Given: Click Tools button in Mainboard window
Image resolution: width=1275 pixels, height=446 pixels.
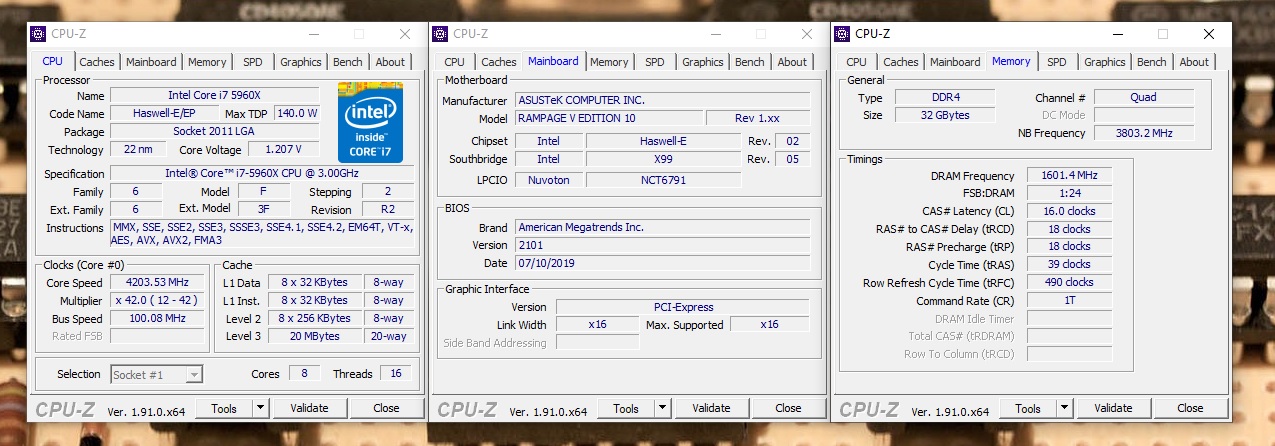Looking at the screenshot, I should [x=626, y=408].
